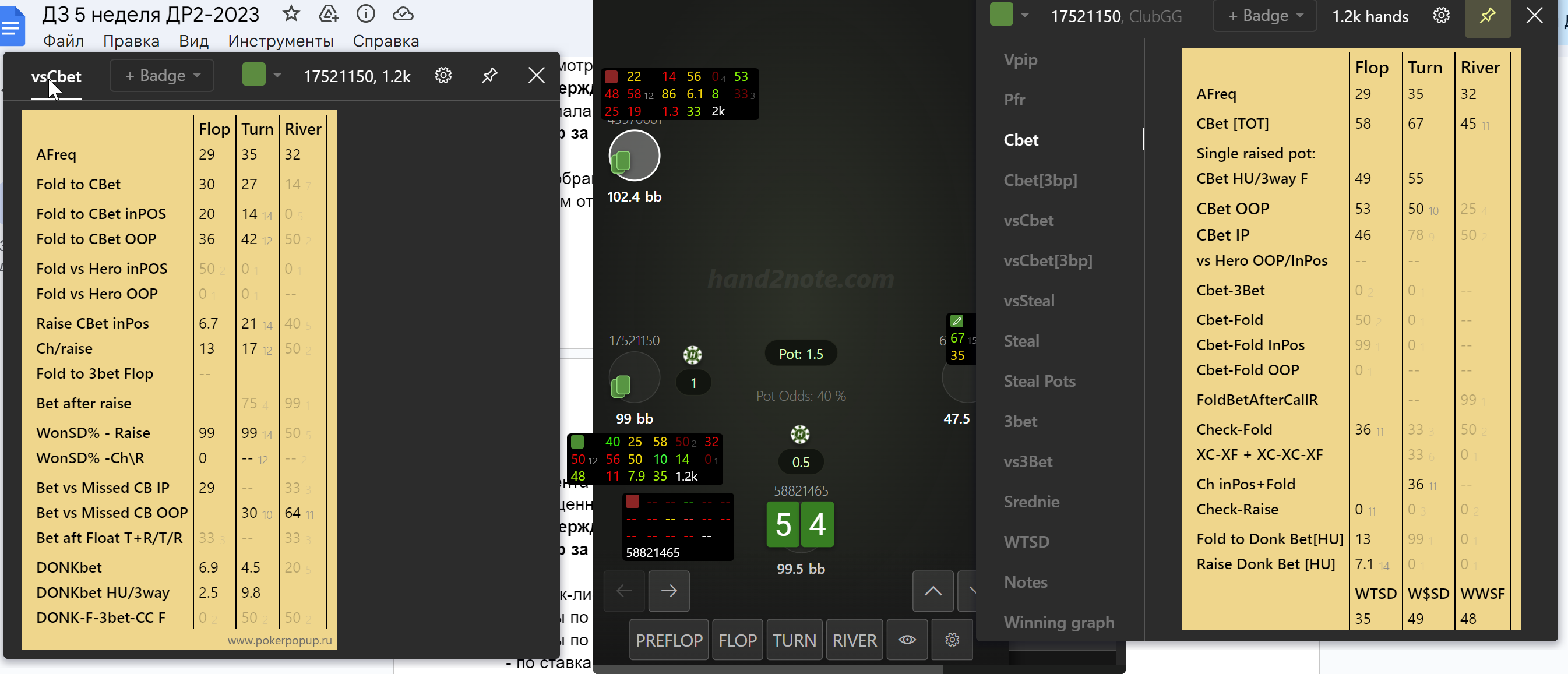1568x674 pixels.
Task: Go to previous hand step arrow
Action: pos(624,591)
